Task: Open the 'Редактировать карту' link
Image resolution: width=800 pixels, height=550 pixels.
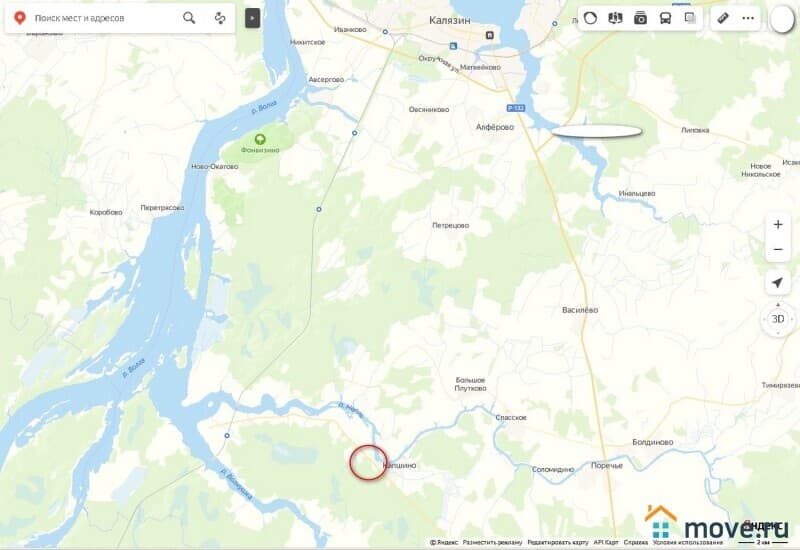Action: [558, 542]
